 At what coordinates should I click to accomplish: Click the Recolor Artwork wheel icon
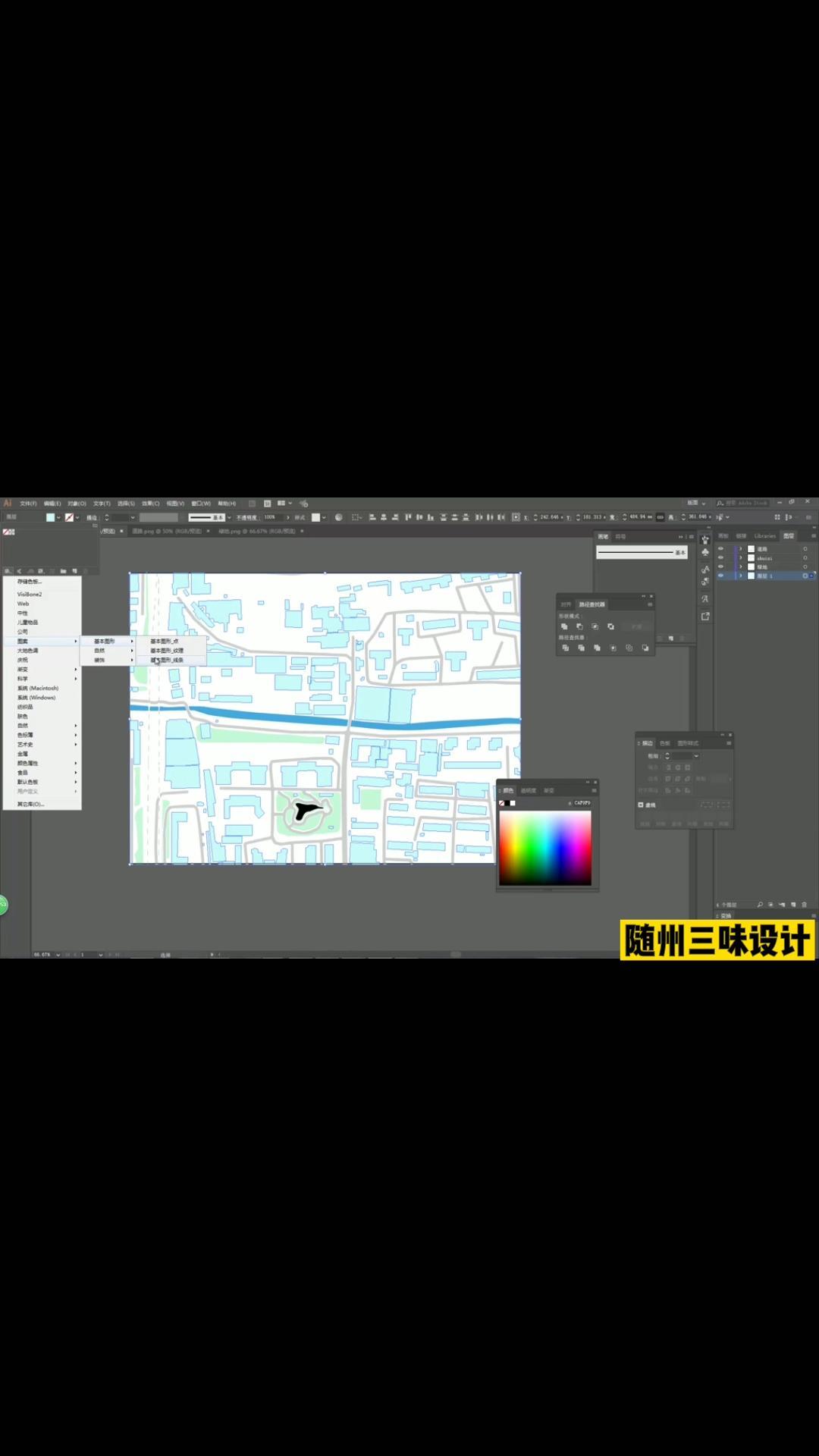(x=338, y=517)
